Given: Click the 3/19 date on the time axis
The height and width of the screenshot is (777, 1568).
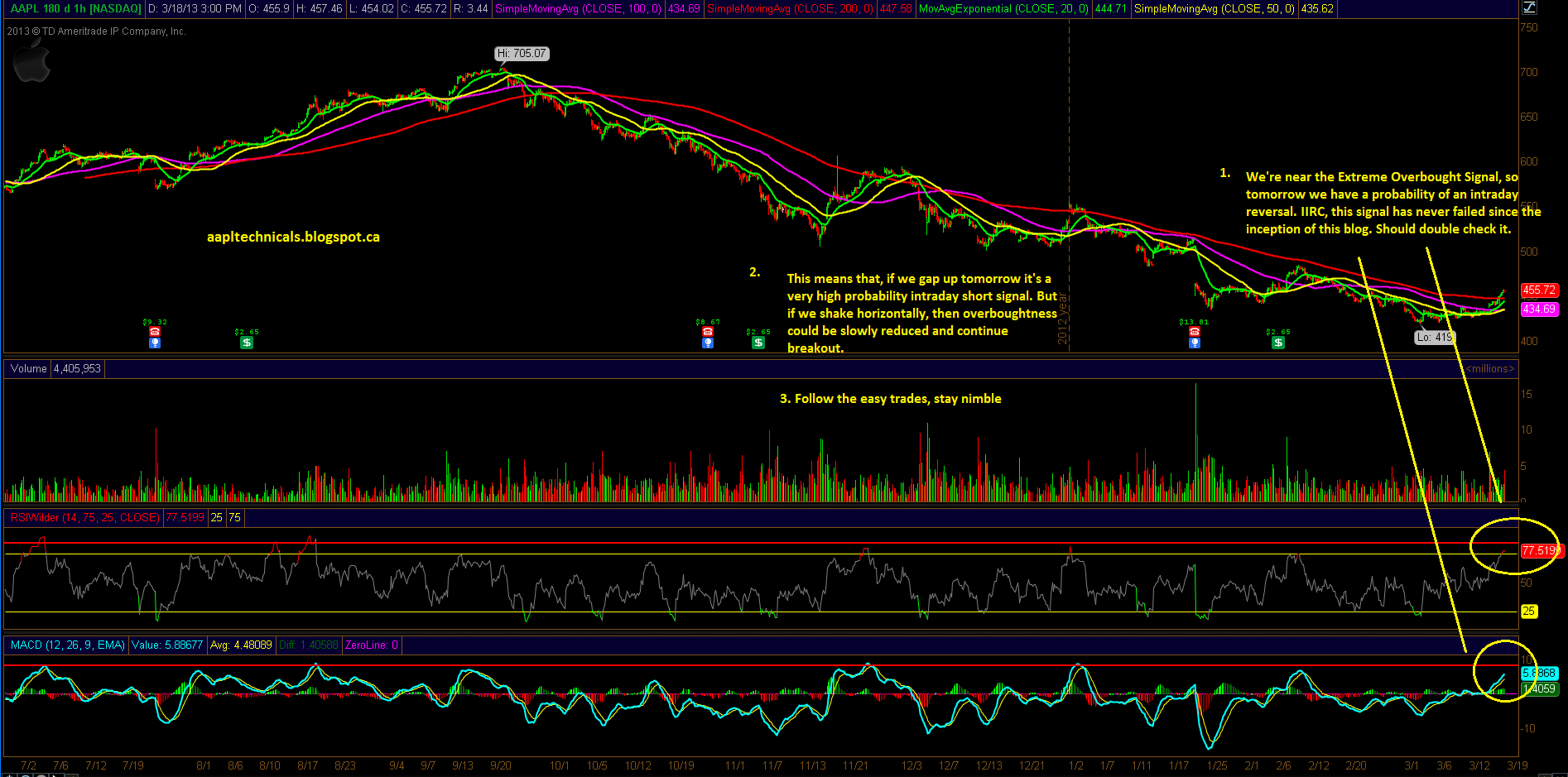Looking at the screenshot, I should (x=1517, y=765).
